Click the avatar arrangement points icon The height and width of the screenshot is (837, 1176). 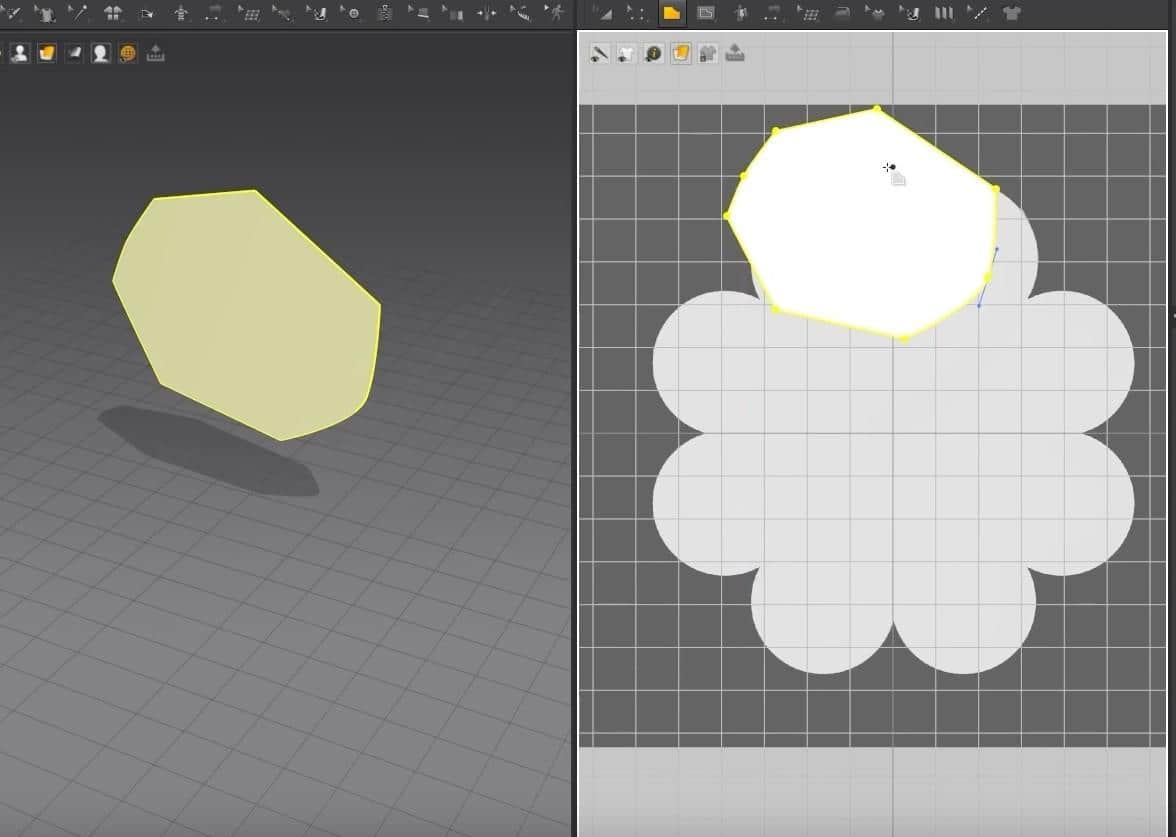click(181, 13)
